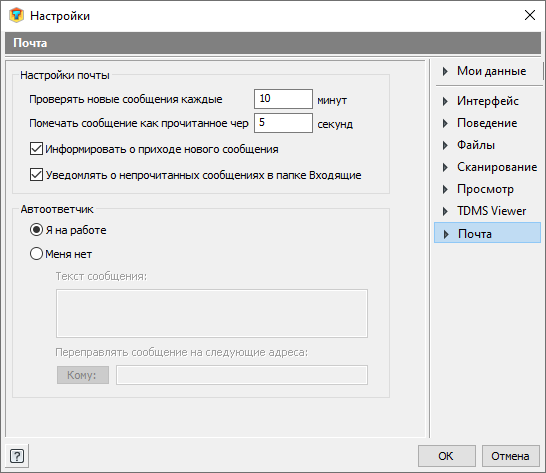Toggle Уведомлять о непрочитанных сообщениях checkbox

click(x=36, y=175)
